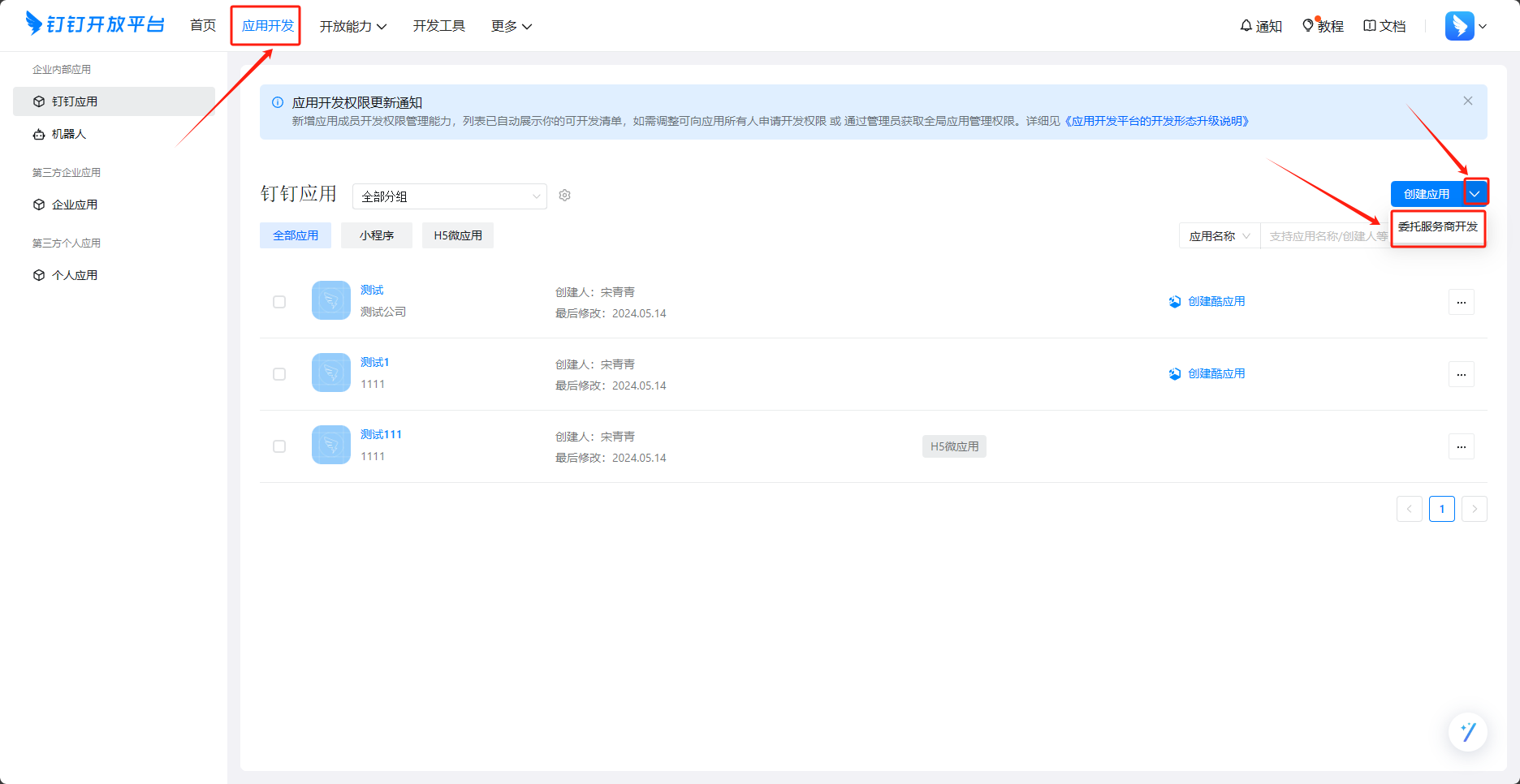The image size is (1520, 784).
Task: Focus the 支持应用名称/创建人 search field
Action: [x=1326, y=236]
